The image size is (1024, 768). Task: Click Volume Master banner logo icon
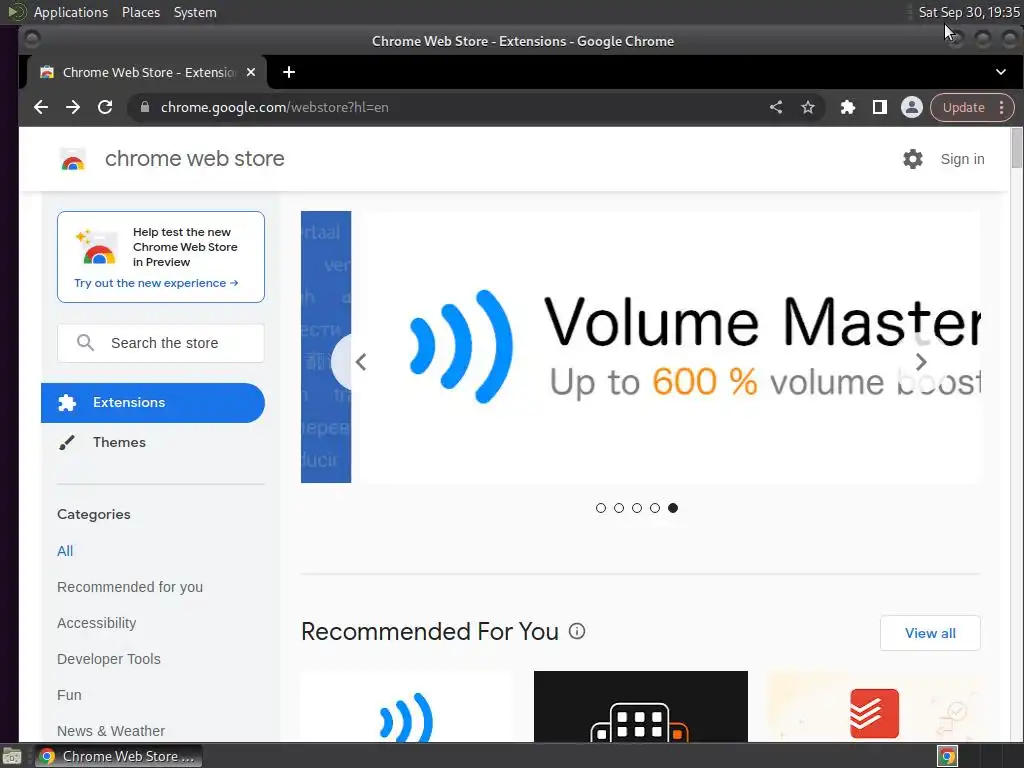[461, 346]
